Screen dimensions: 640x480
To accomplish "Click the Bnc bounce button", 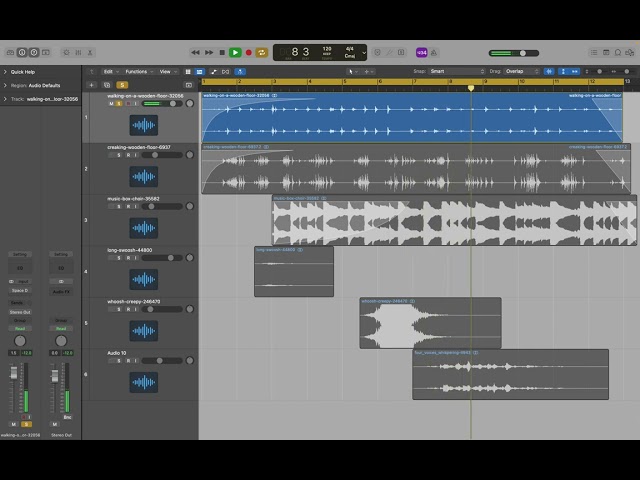I will click(67, 417).
